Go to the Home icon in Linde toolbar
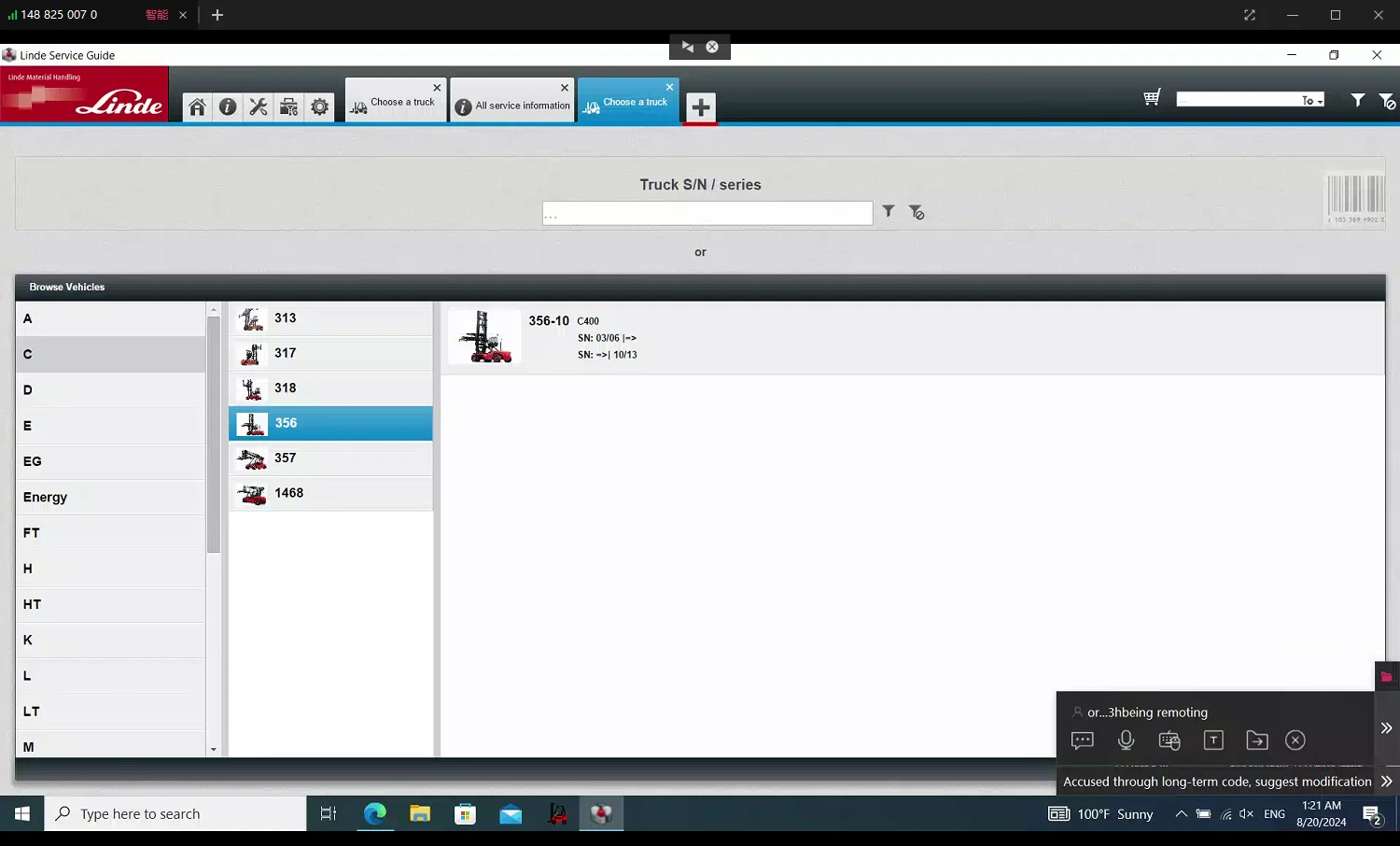 click(x=197, y=107)
